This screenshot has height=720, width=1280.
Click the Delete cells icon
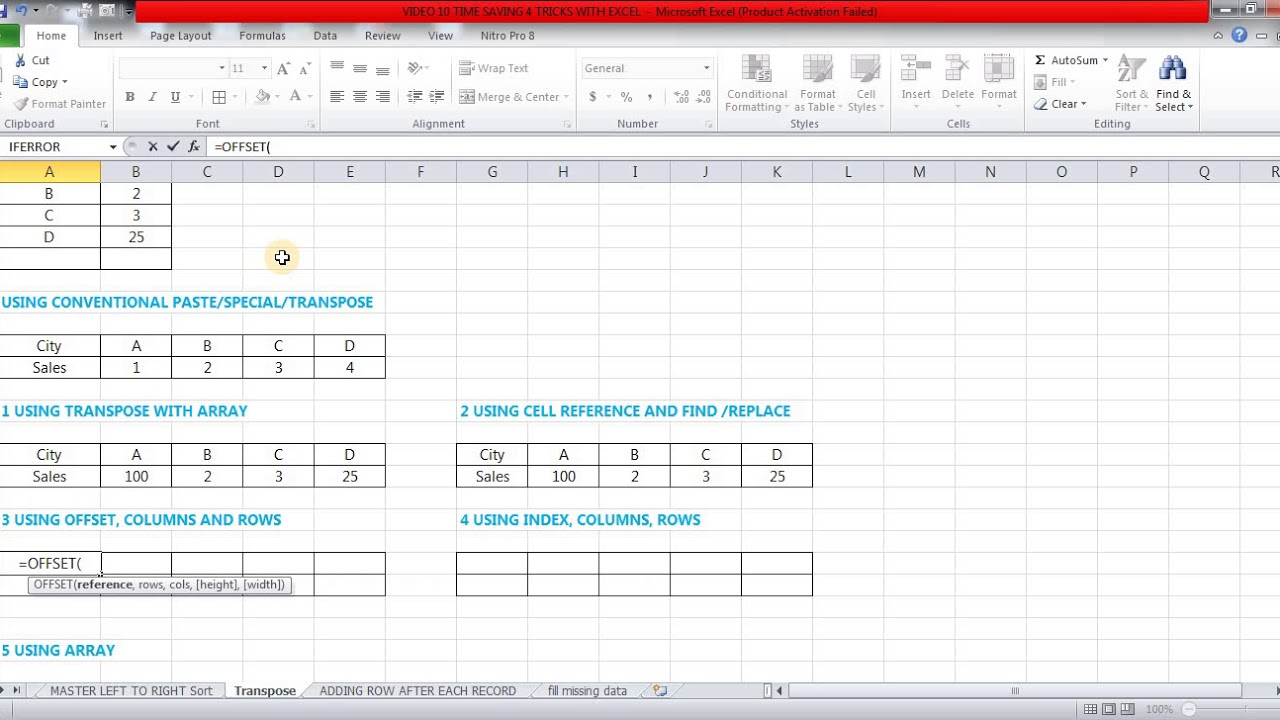click(x=957, y=68)
